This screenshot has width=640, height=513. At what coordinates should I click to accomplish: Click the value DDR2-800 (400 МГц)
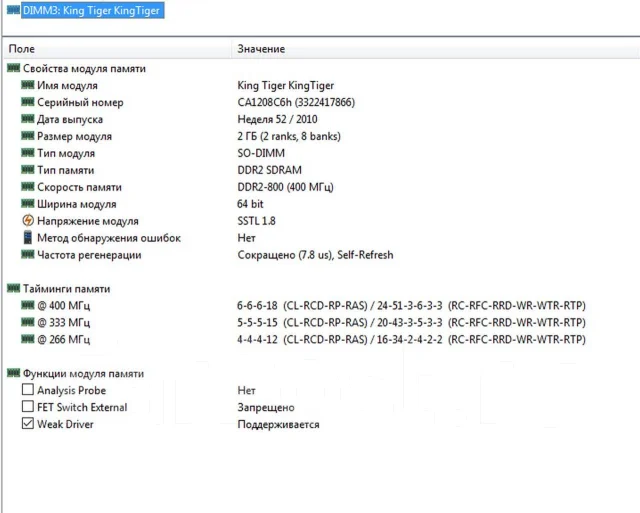coord(285,187)
